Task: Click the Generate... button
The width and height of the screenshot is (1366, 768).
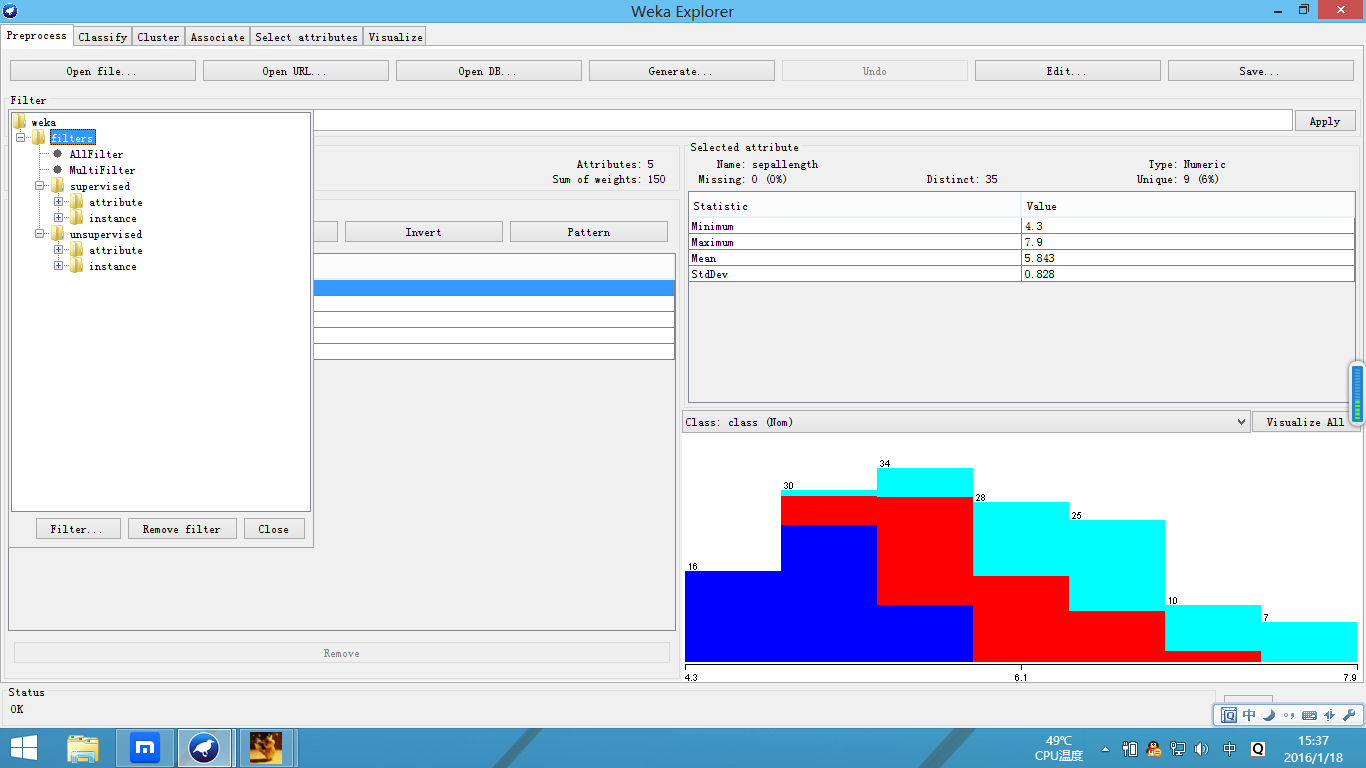Action: coord(682,71)
